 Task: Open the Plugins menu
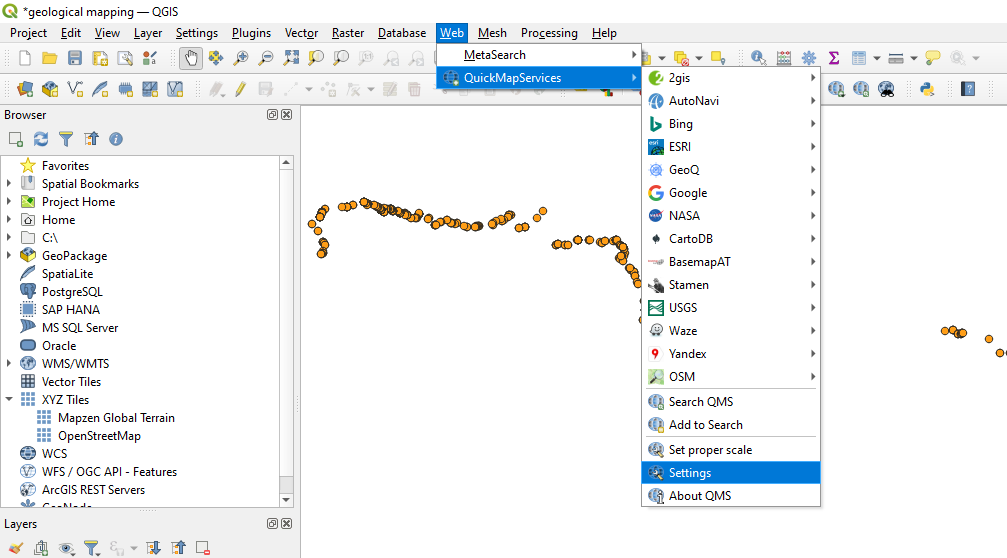coord(251,33)
